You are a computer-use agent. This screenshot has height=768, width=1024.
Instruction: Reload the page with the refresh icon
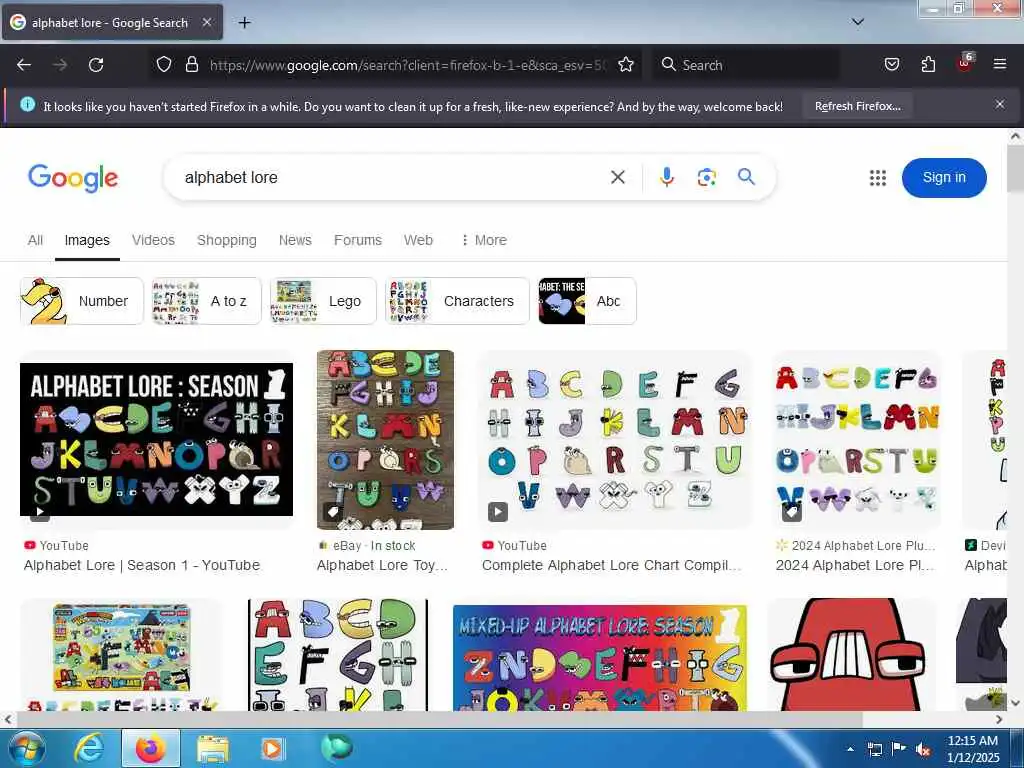tap(96, 65)
